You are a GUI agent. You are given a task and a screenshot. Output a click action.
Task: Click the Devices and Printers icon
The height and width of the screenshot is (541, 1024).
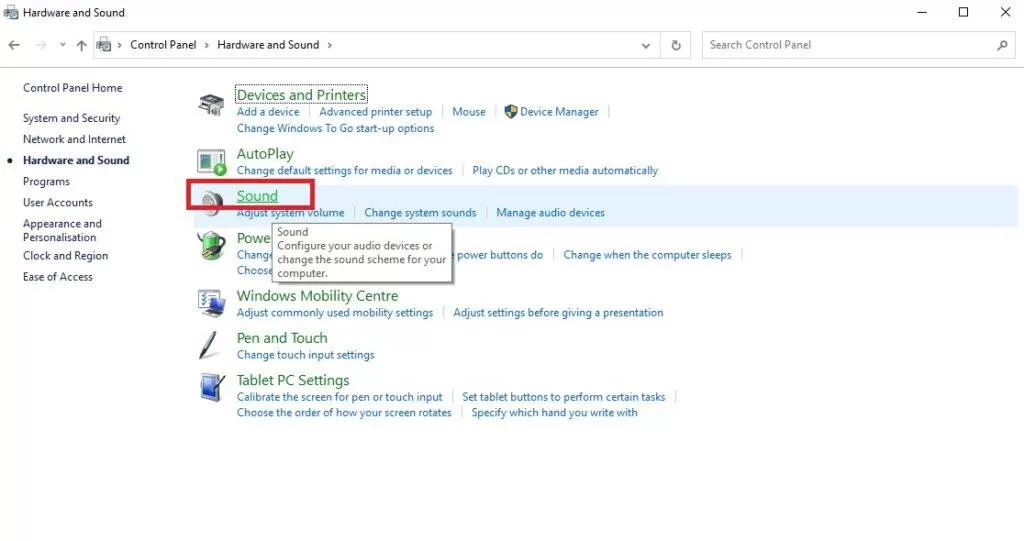click(x=212, y=105)
